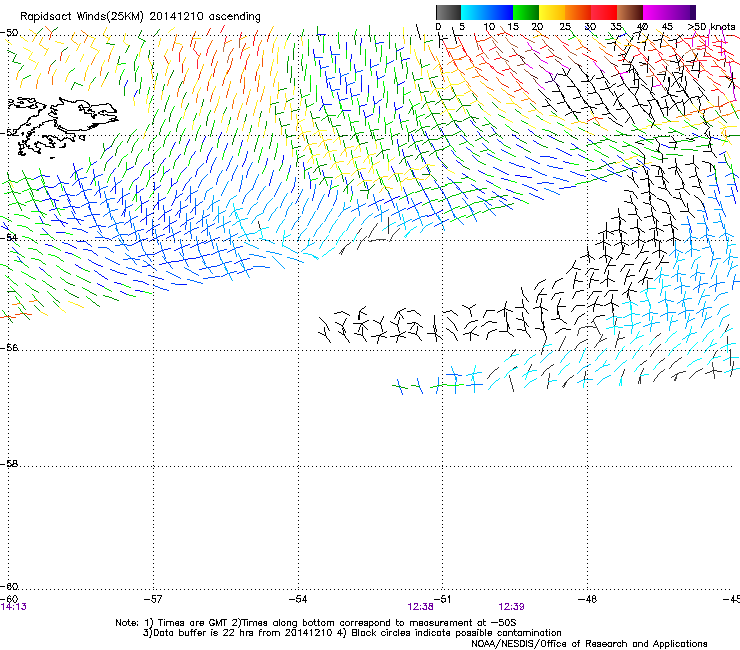Pick the brown 35–40 knots legend segment

click(630, 12)
